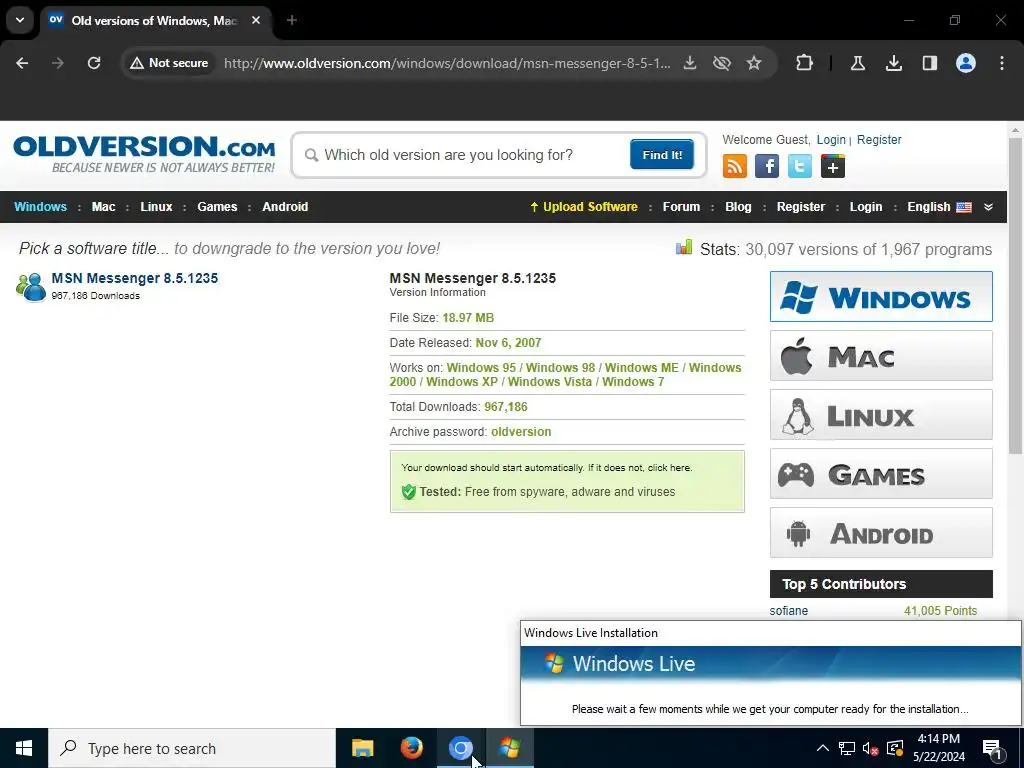Image resolution: width=1024 pixels, height=768 pixels.
Task: Click the MSN Messenger buddies icon
Action: [31, 287]
